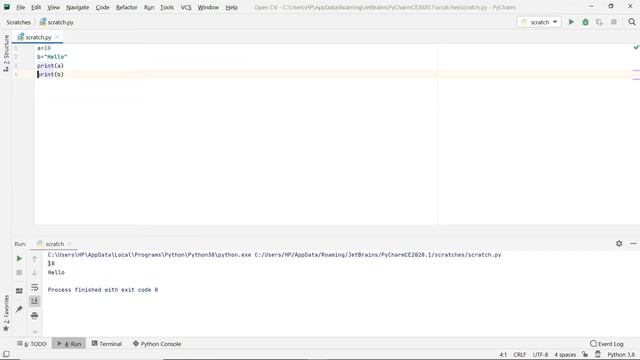Click the Stop square in Run panel

point(19,272)
